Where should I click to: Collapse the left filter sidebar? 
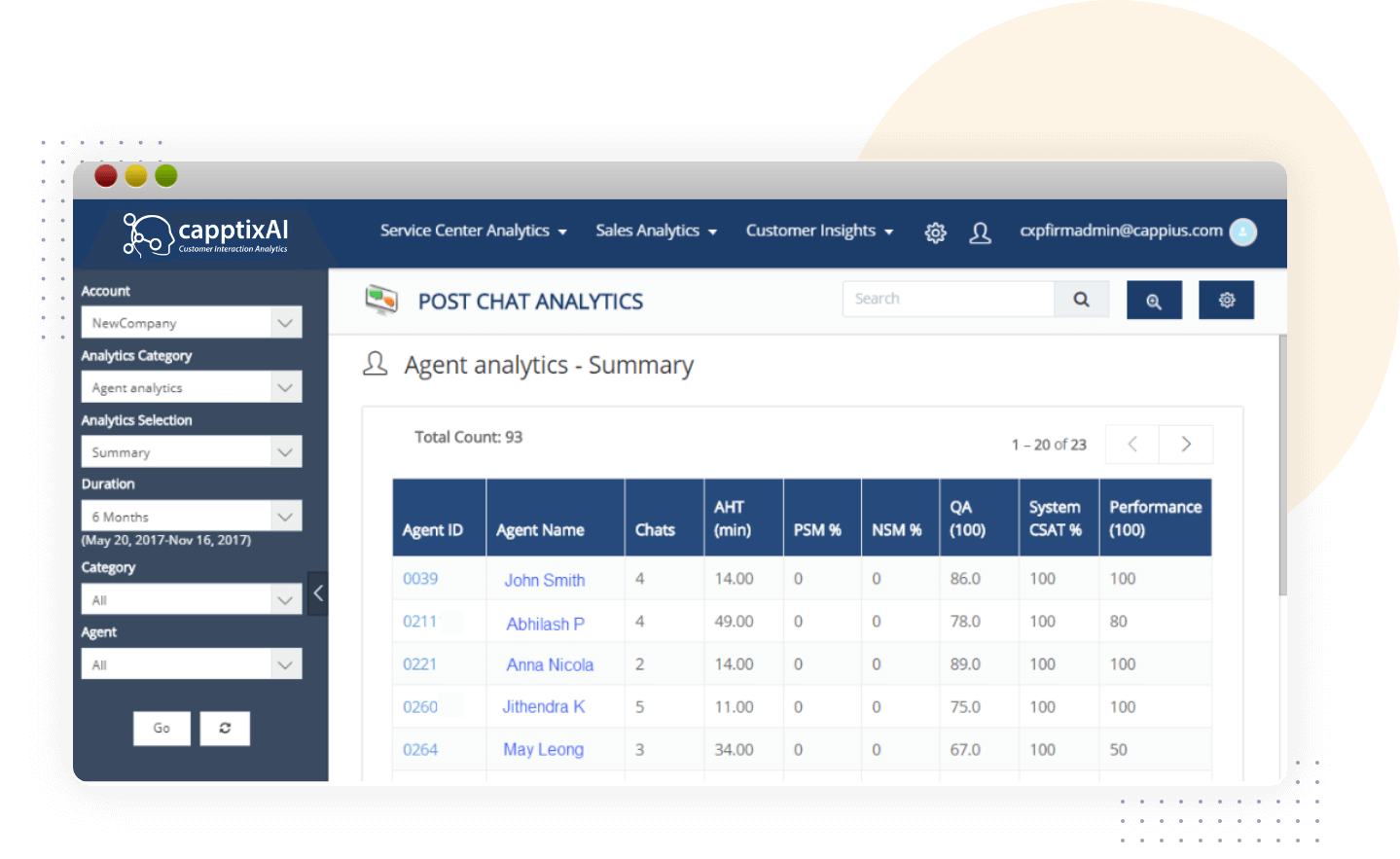pos(317,593)
